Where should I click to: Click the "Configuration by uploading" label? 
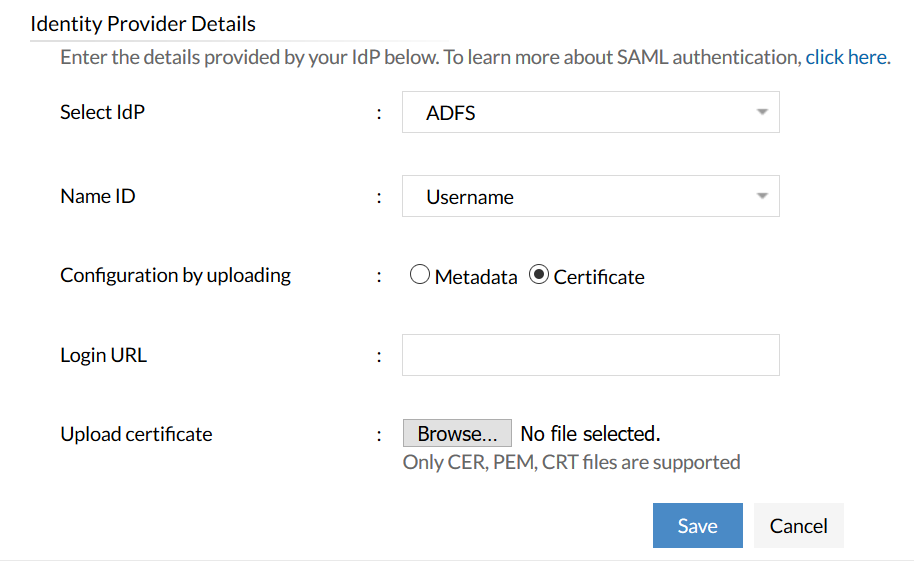coord(175,275)
